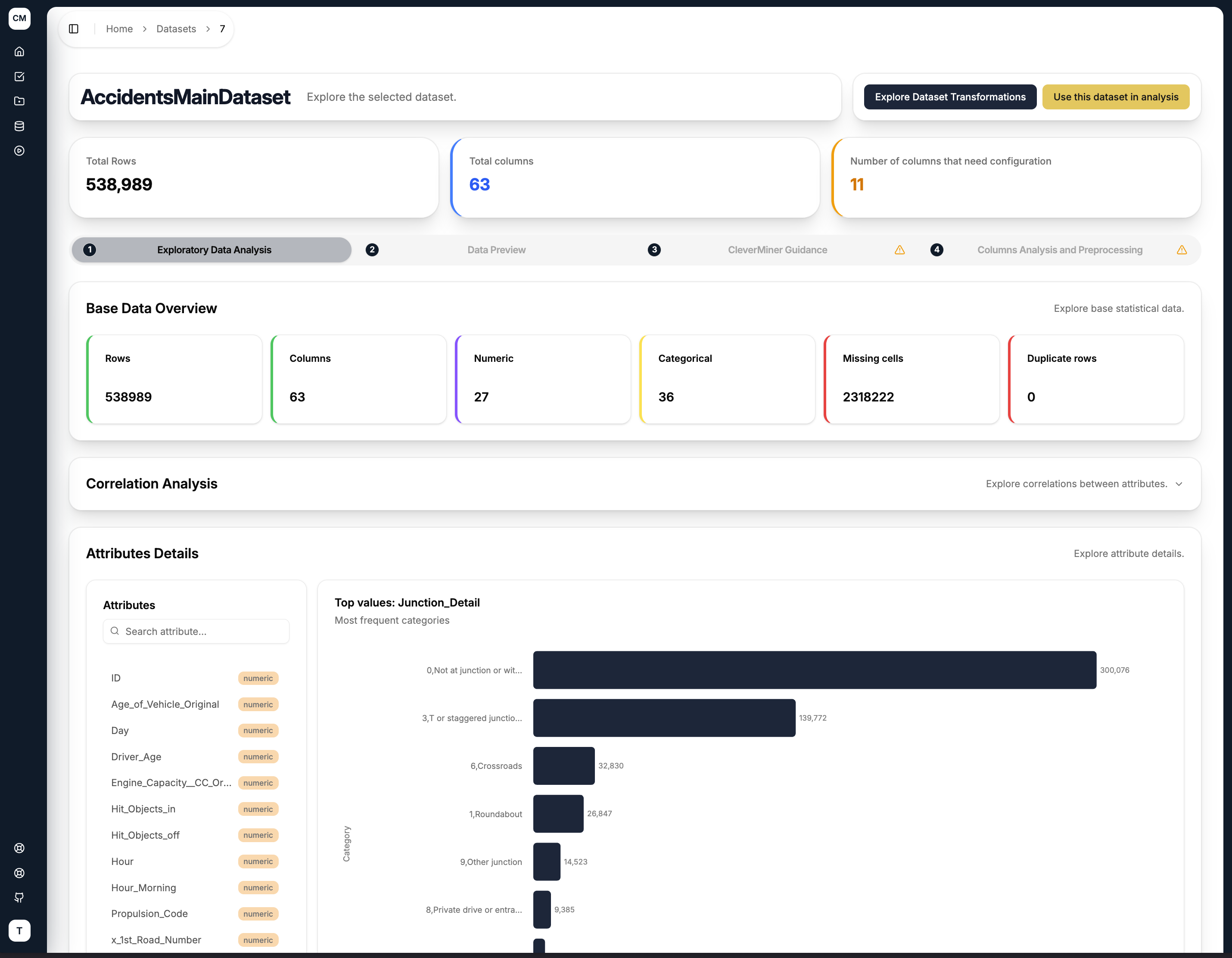Select the Hit_Objects_in attribute
The width and height of the screenshot is (1232, 958).
[195, 809]
